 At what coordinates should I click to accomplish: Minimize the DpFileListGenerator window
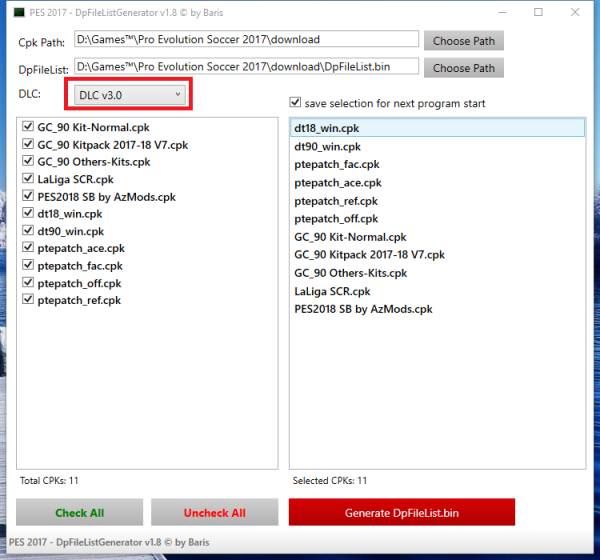502,12
